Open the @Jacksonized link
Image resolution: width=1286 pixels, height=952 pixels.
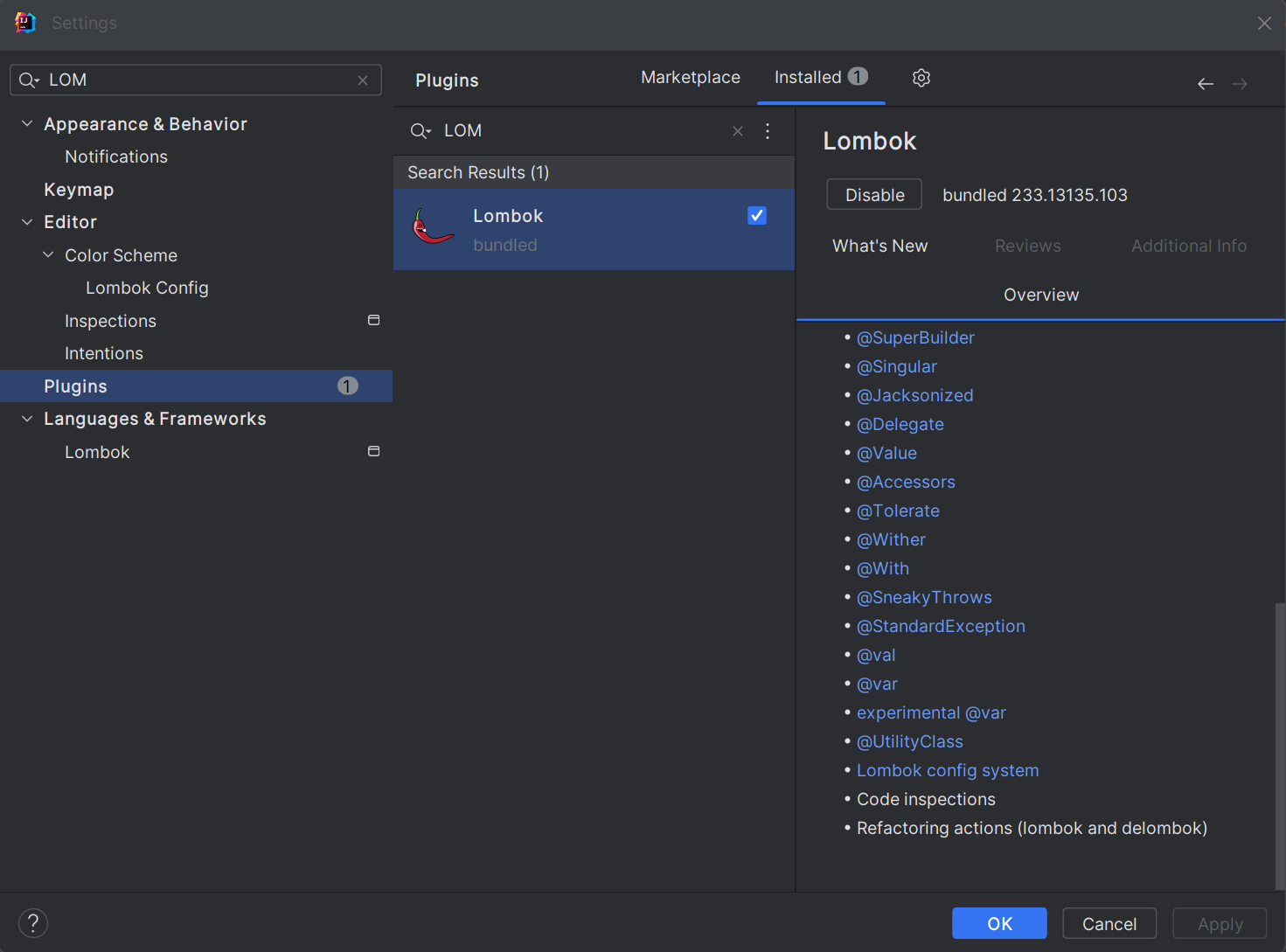[x=914, y=395]
